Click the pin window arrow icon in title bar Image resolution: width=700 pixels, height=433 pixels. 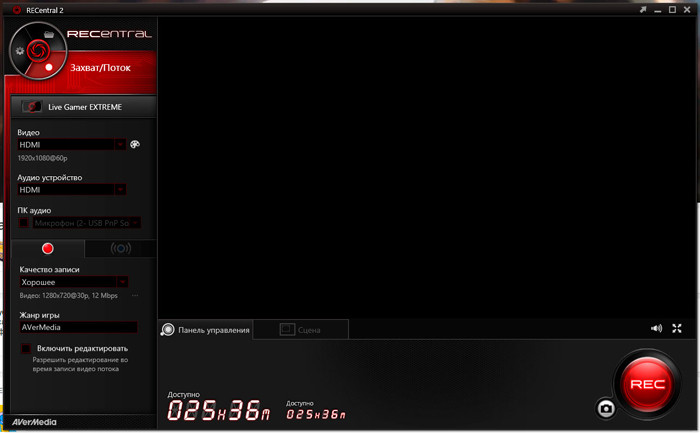point(643,9)
